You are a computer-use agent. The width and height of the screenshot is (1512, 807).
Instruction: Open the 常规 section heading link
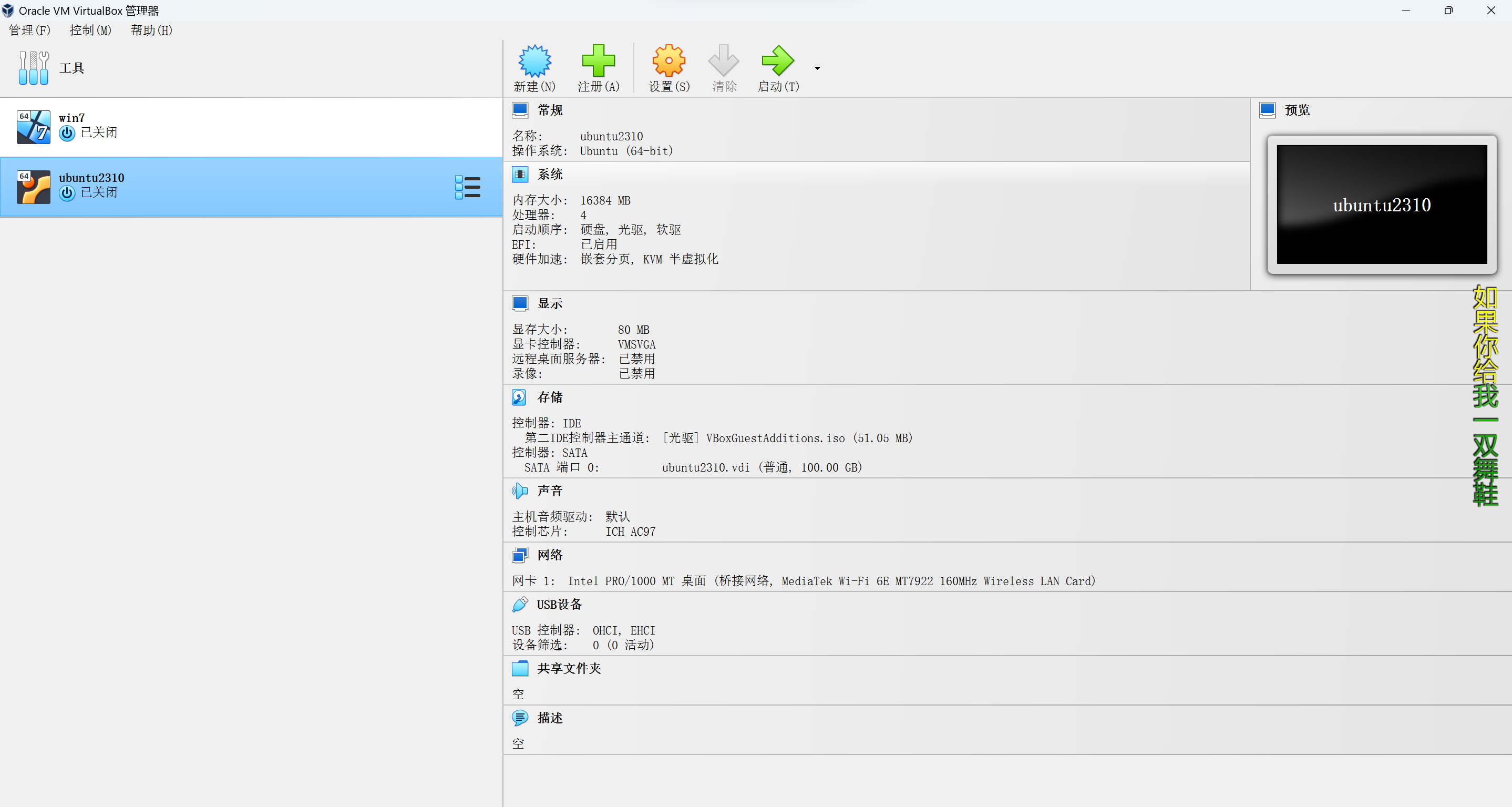click(x=550, y=110)
